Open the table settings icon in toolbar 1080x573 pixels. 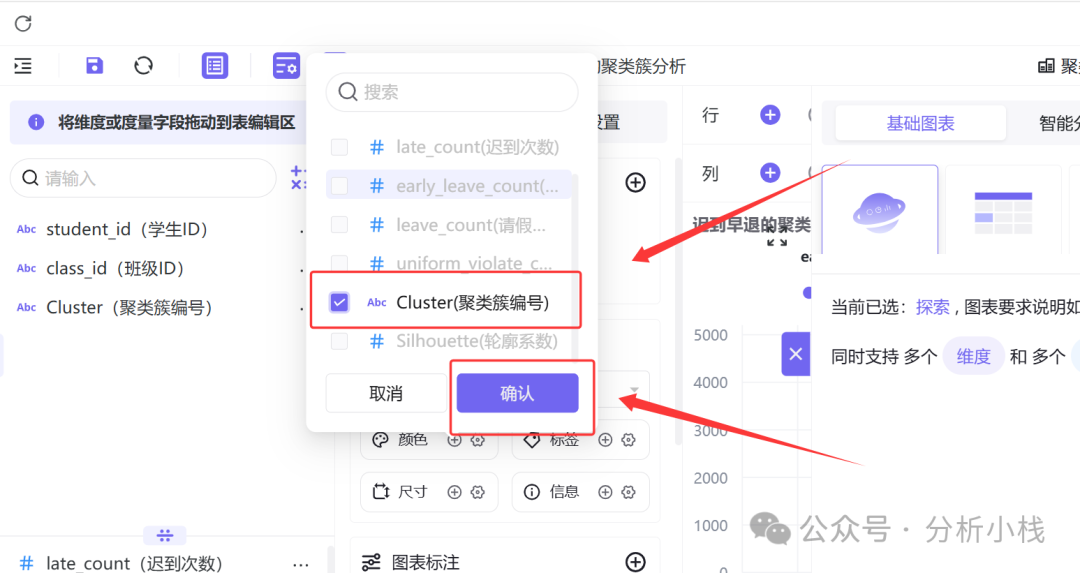click(x=286, y=65)
